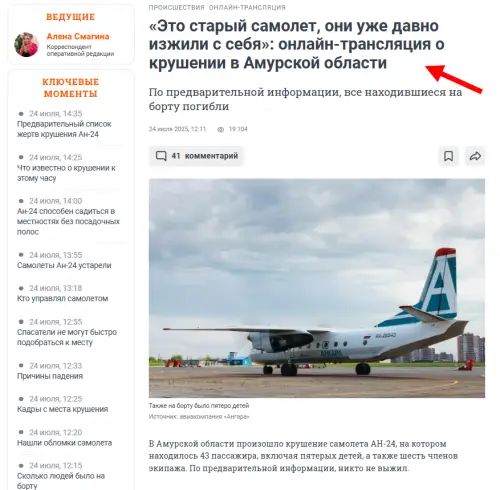Image resolution: width=500 pixels, height=490 pixels.
Task: Jump to Ан-24 способен садиться entry
Action: [68, 221]
